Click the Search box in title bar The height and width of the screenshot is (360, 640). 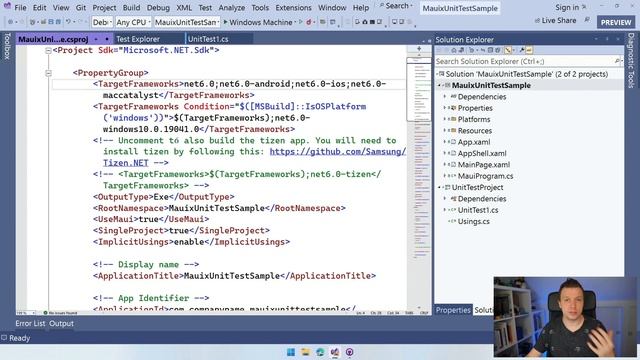pos(396,6)
